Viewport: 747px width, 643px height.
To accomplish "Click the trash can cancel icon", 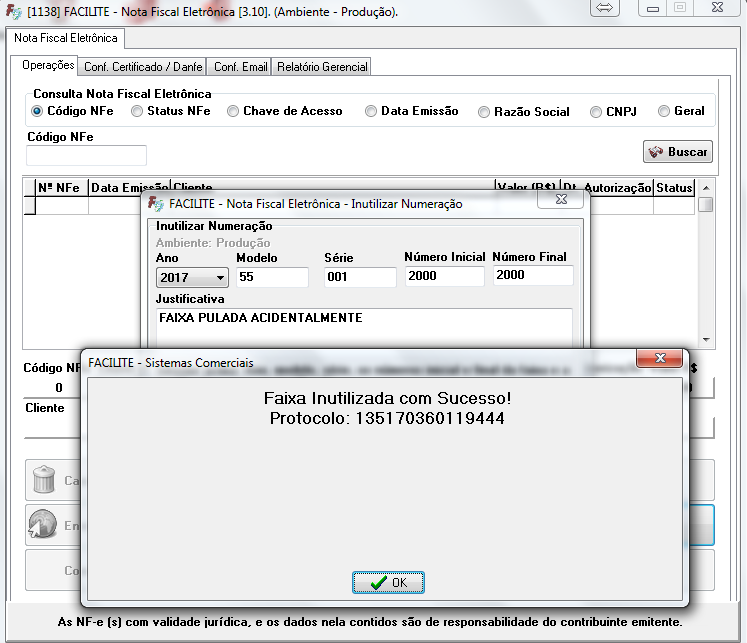I will click(x=44, y=479).
